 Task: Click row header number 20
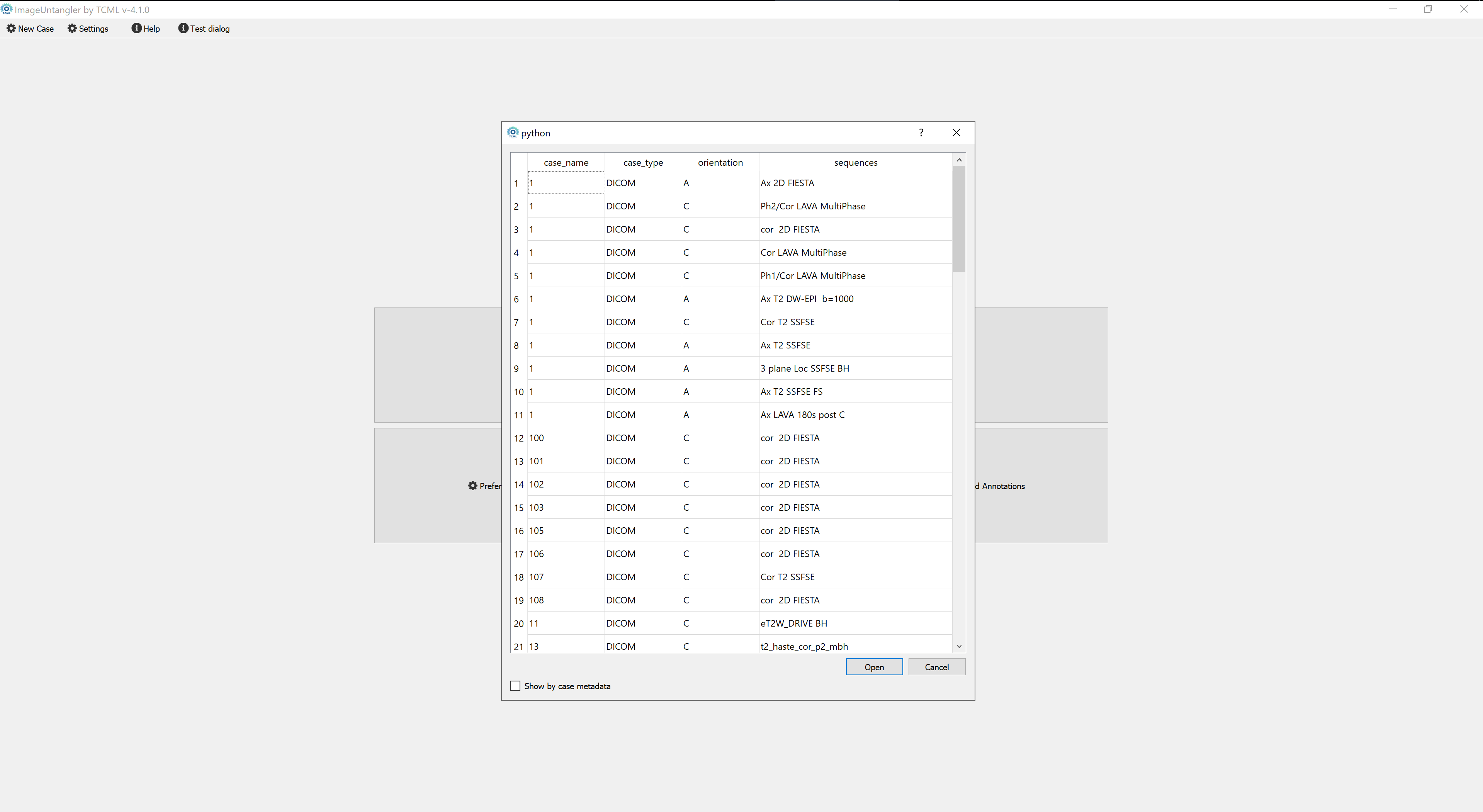point(519,623)
